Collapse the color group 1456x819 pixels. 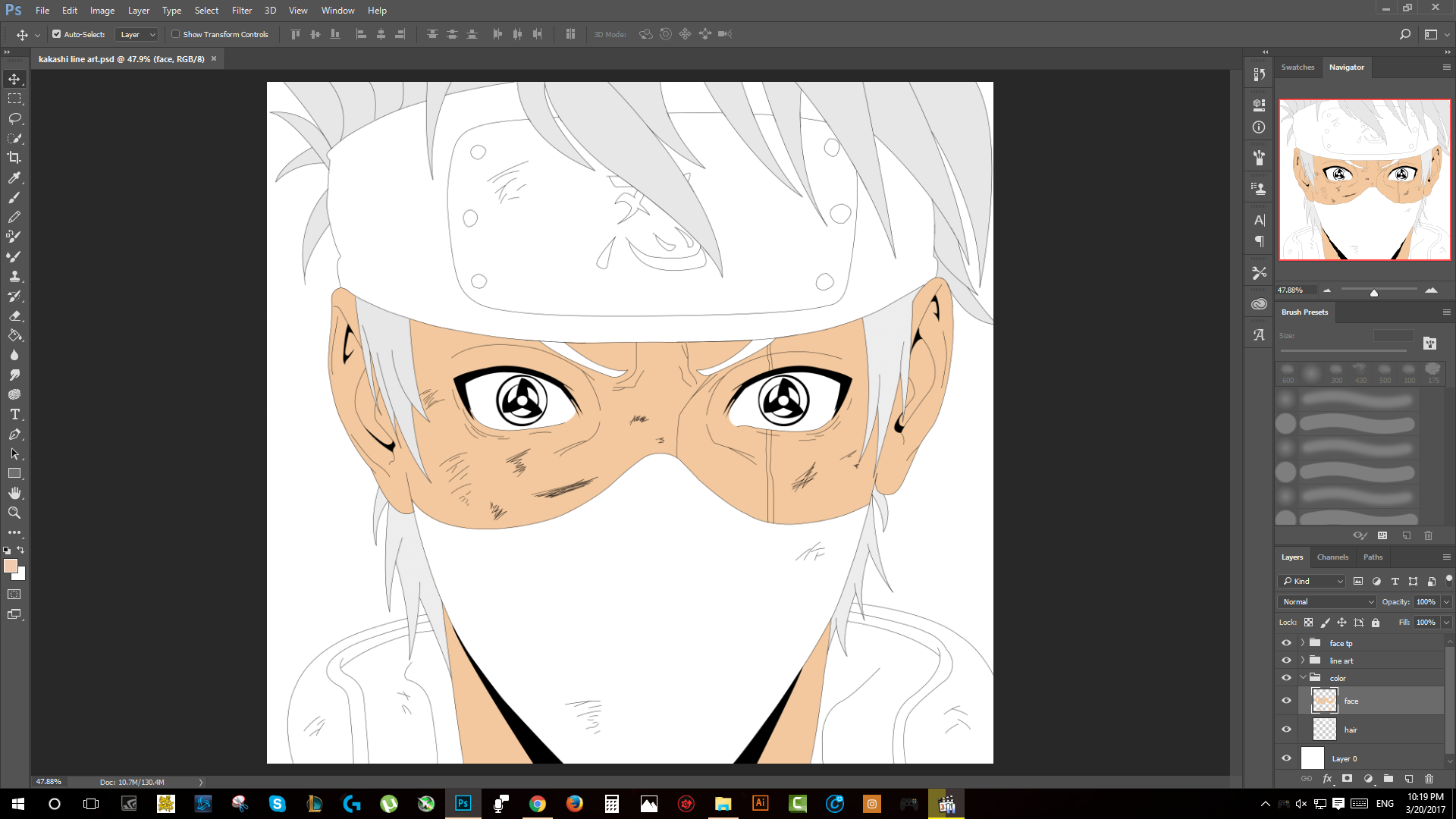point(1303,678)
